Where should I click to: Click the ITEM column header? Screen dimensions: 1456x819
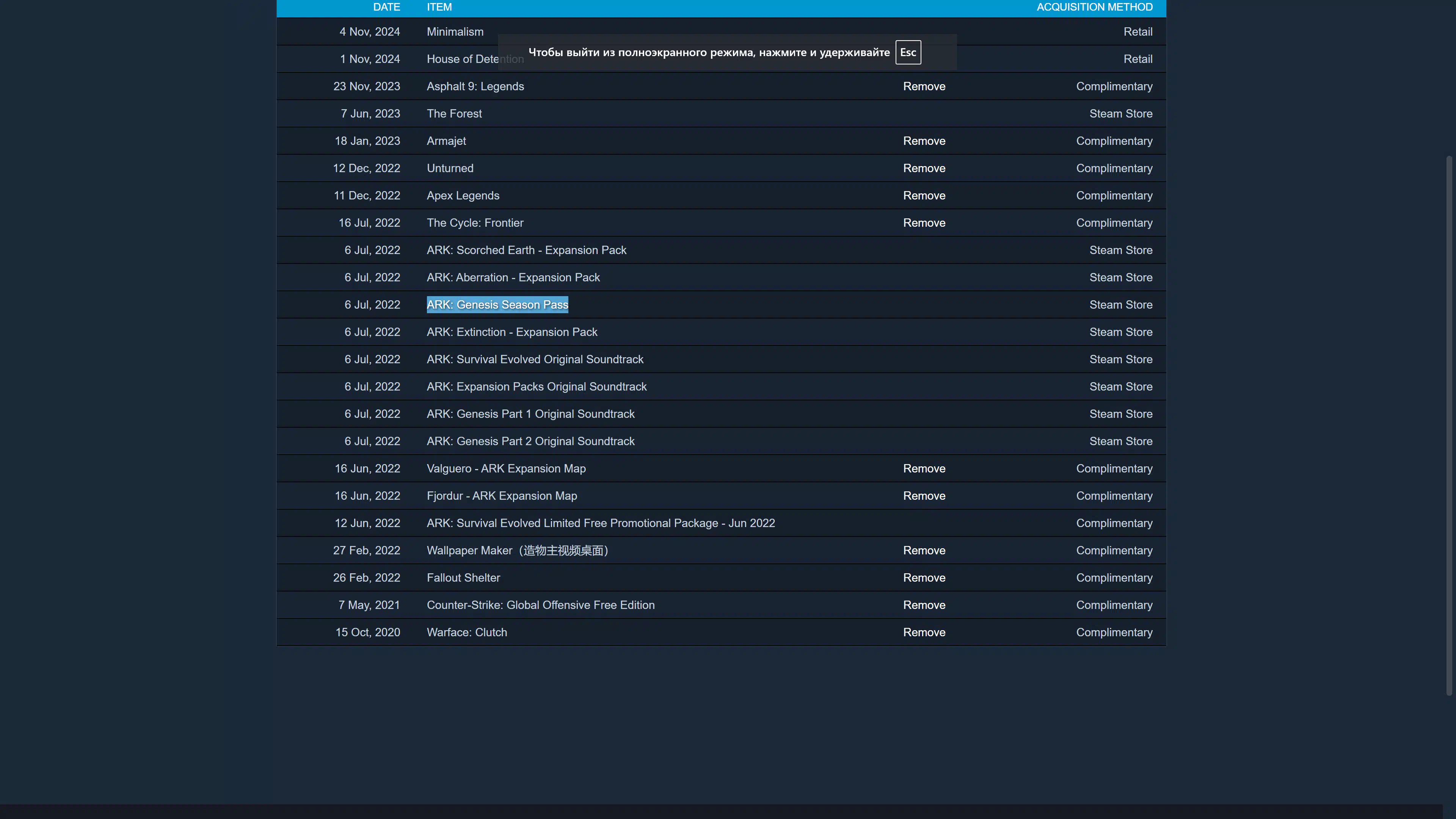[x=439, y=7]
